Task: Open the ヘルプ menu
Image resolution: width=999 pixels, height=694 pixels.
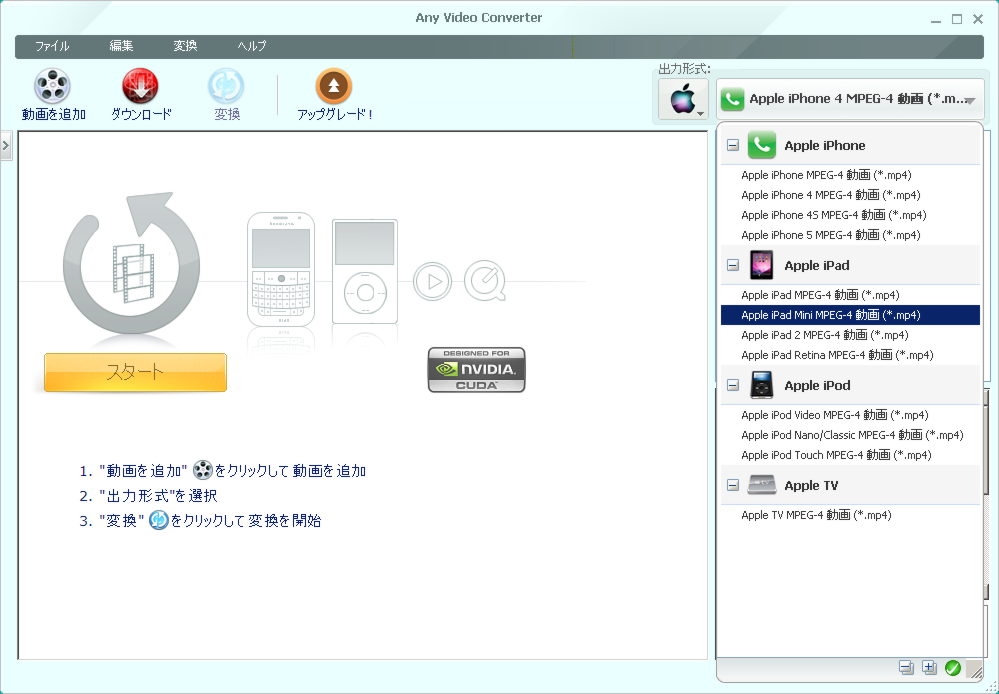Action: (252, 46)
